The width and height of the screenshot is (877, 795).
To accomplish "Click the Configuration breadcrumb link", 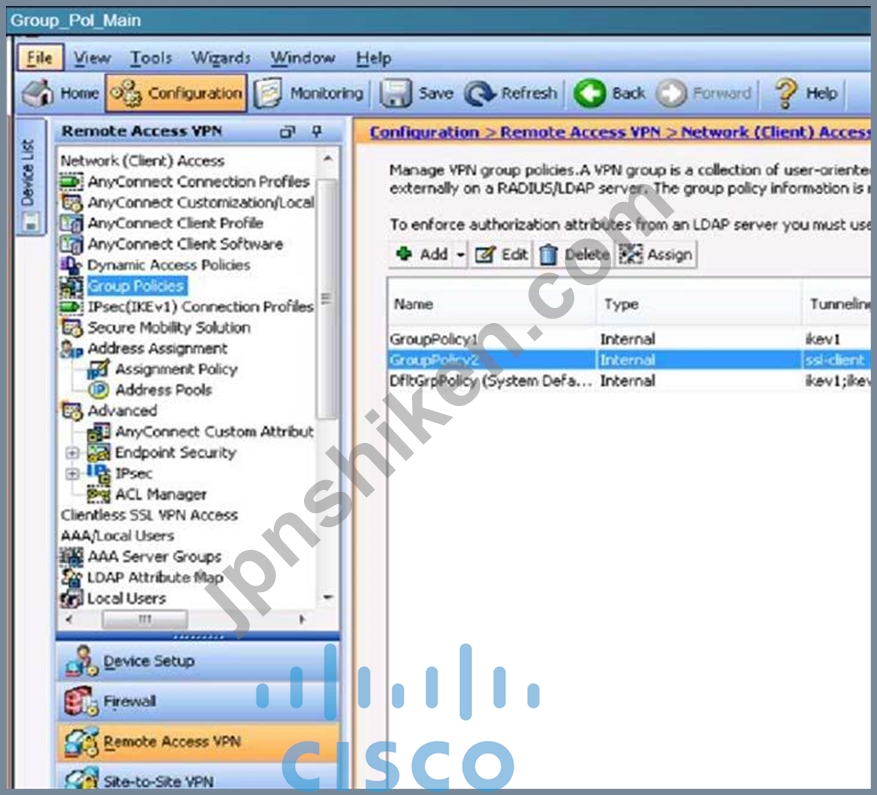I will tap(425, 132).
